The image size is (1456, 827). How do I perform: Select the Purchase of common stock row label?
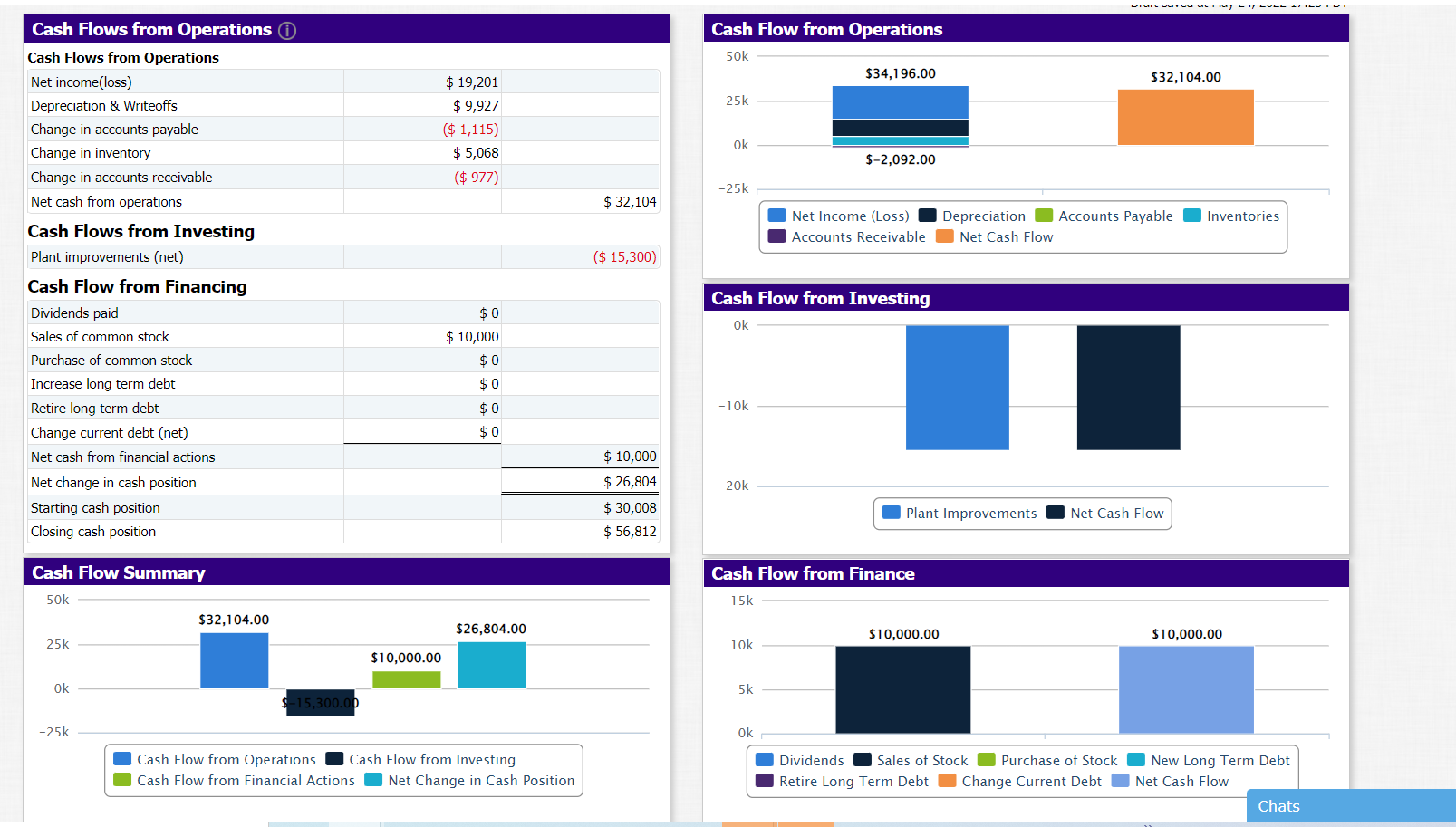(x=111, y=360)
